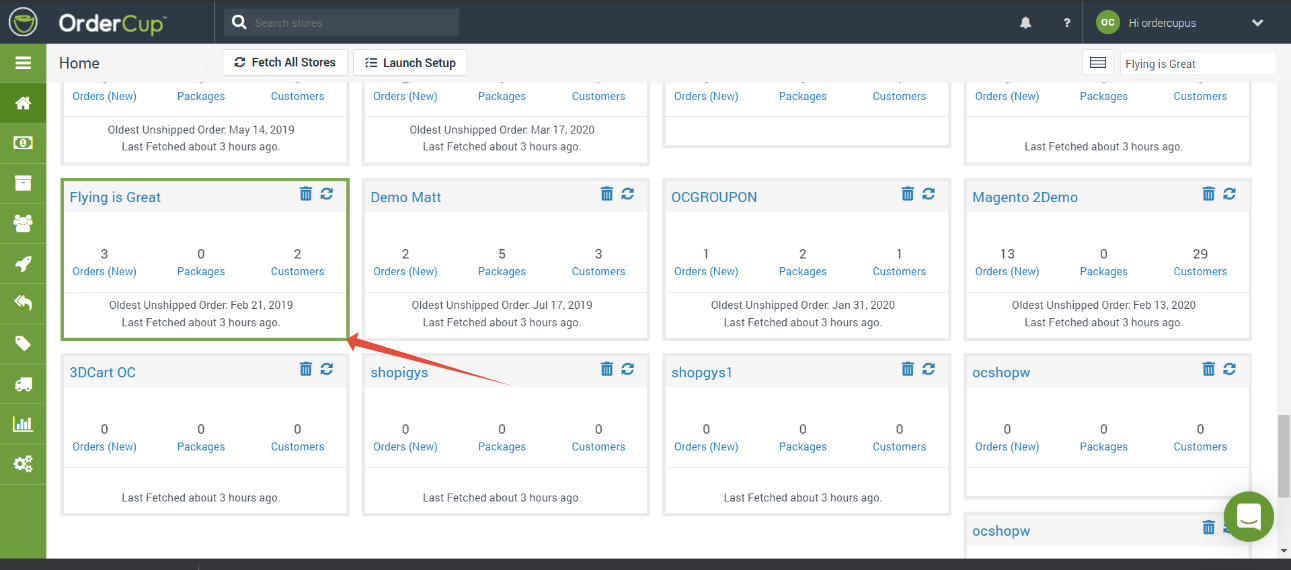This screenshot has width=1291, height=570.
Task: Toggle the hamburger menu in sidebar
Action: click(x=23, y=62)
